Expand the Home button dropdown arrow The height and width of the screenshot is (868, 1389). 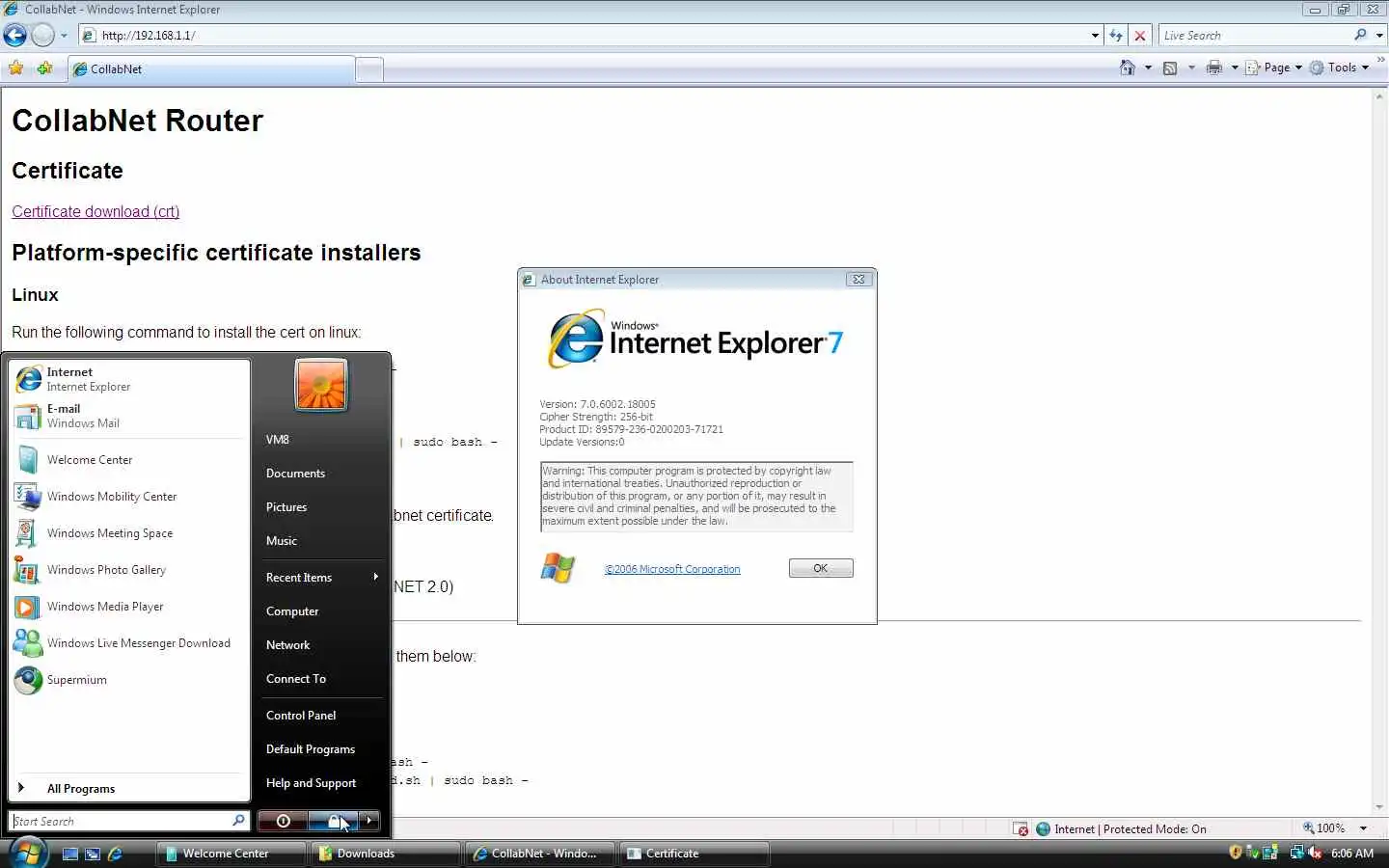coord(1147,68)
